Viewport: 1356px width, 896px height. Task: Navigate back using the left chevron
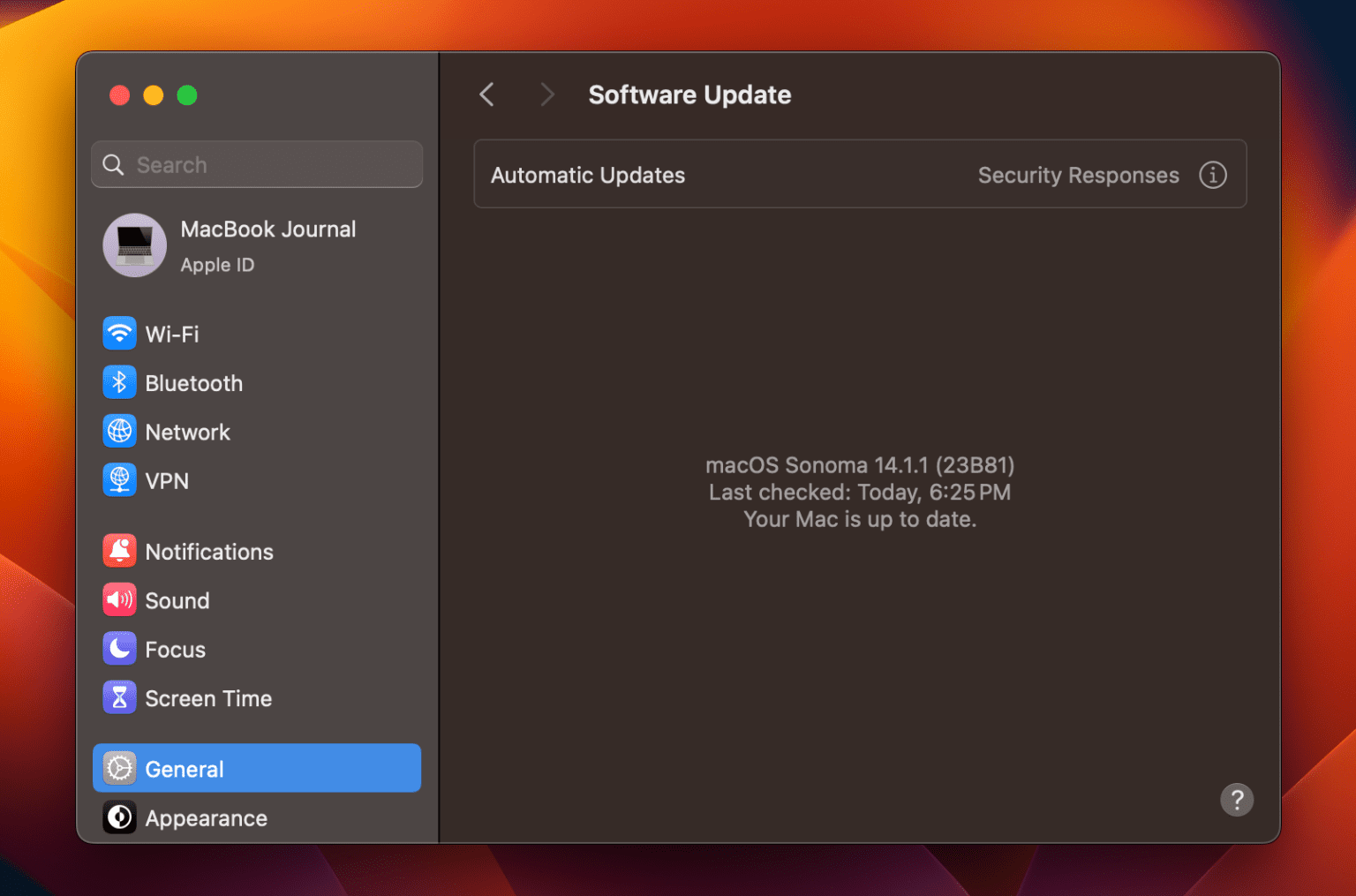(486, 94)
